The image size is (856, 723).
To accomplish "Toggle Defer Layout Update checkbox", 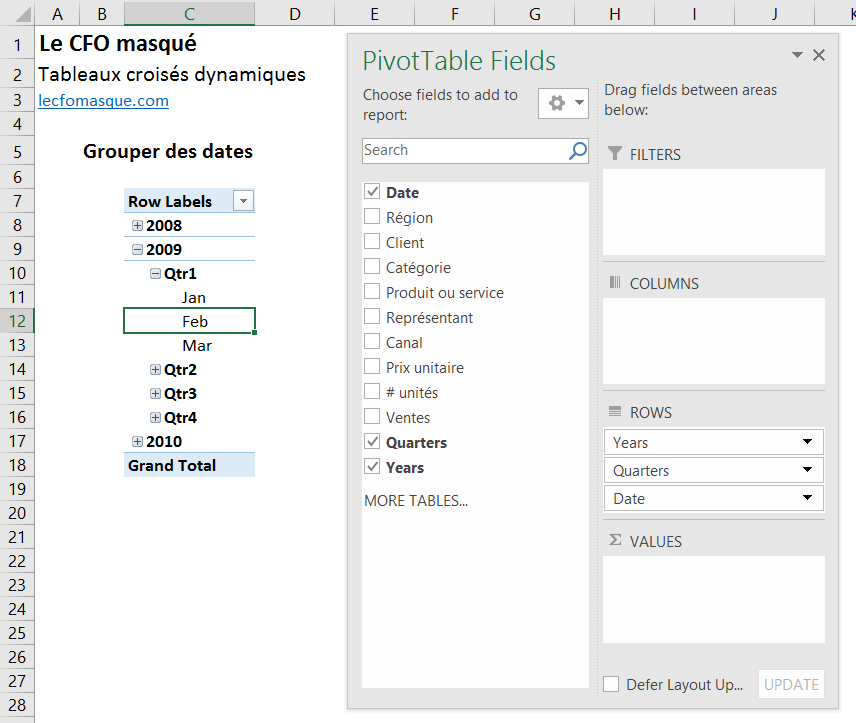I will point(612,685).
